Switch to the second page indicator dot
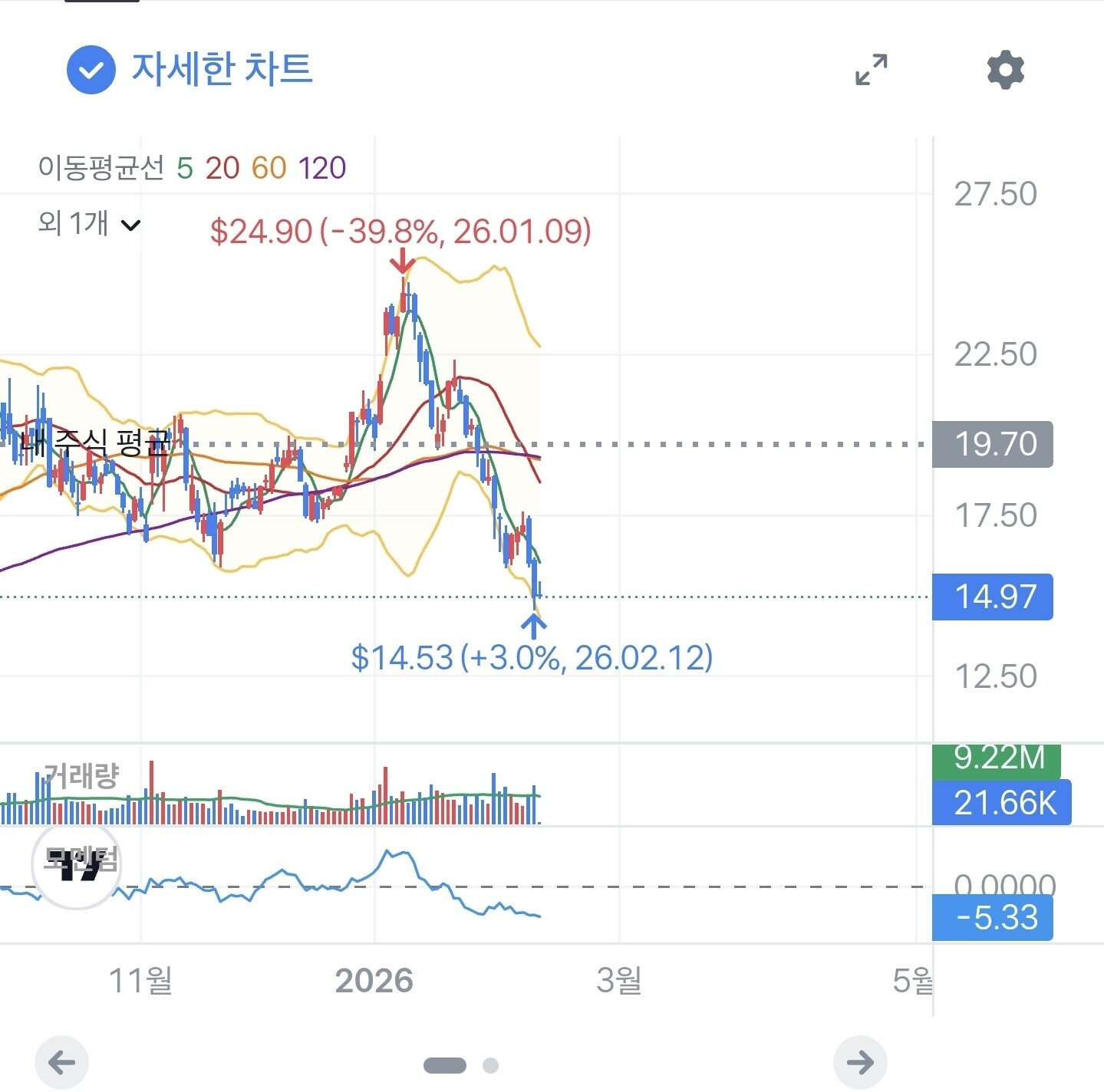The image size is (1104, 1092). [491, 1065]
